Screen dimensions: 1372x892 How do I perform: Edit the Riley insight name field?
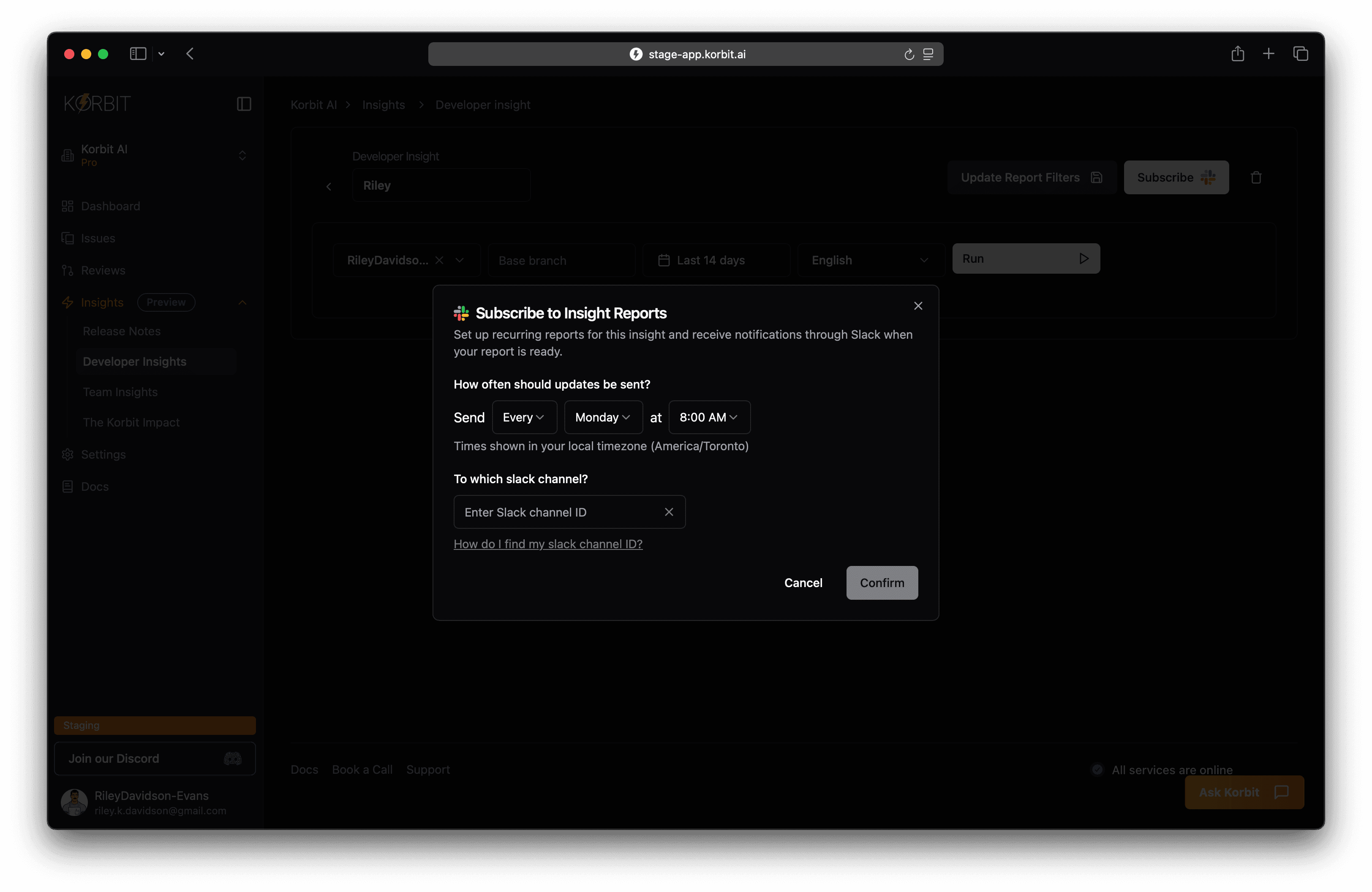point(441,185)
